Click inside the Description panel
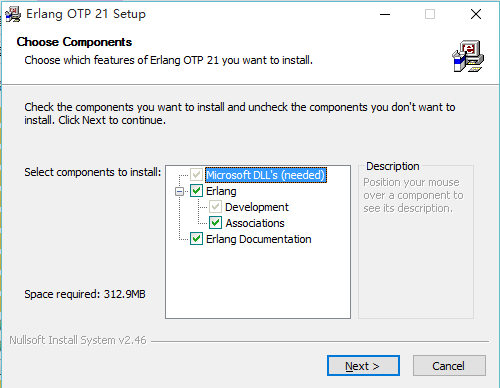The height and width of the screenshot is (388, 500). pos(416,242)
